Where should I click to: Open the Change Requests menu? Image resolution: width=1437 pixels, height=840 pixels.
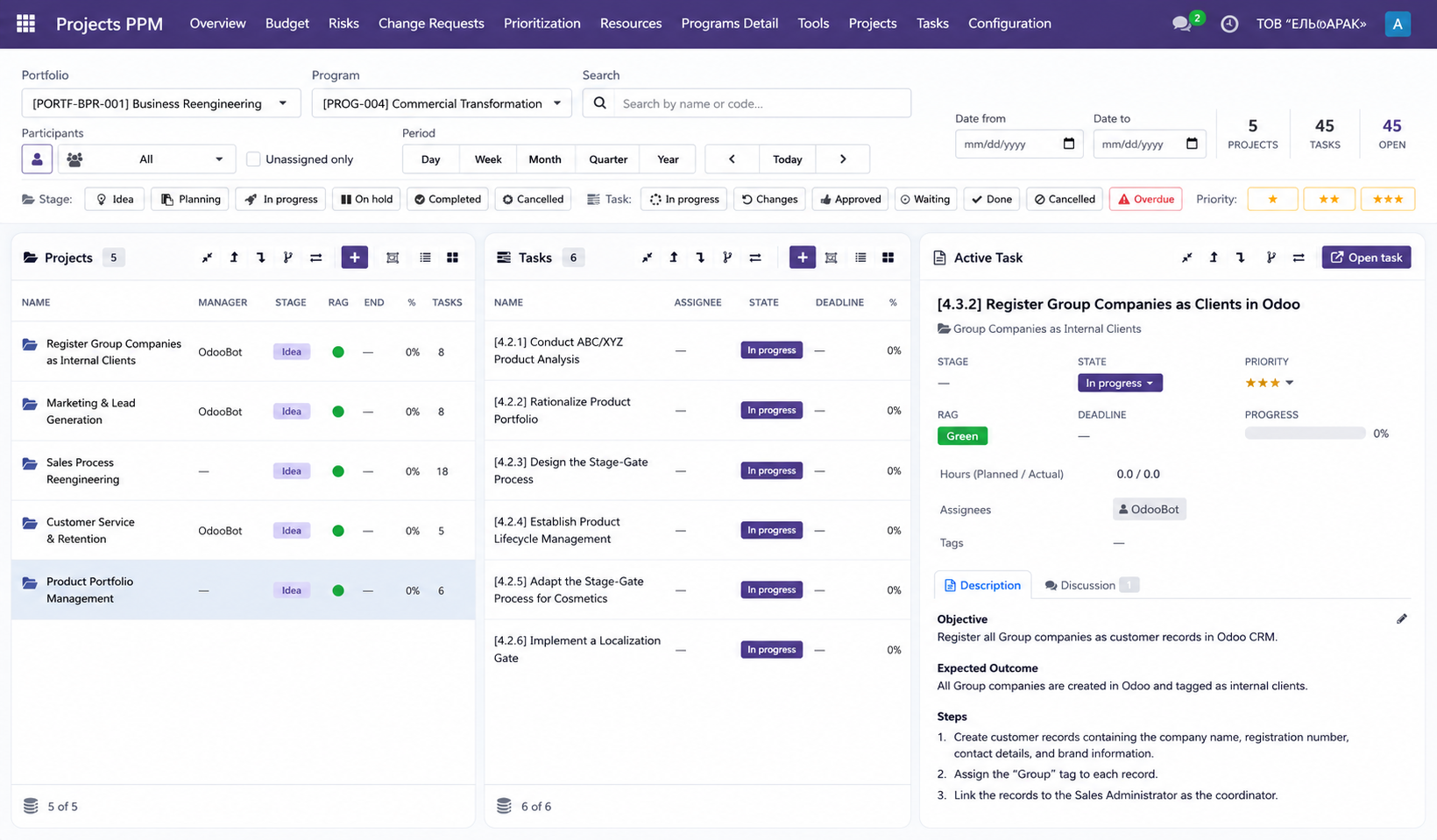(431, 24)
